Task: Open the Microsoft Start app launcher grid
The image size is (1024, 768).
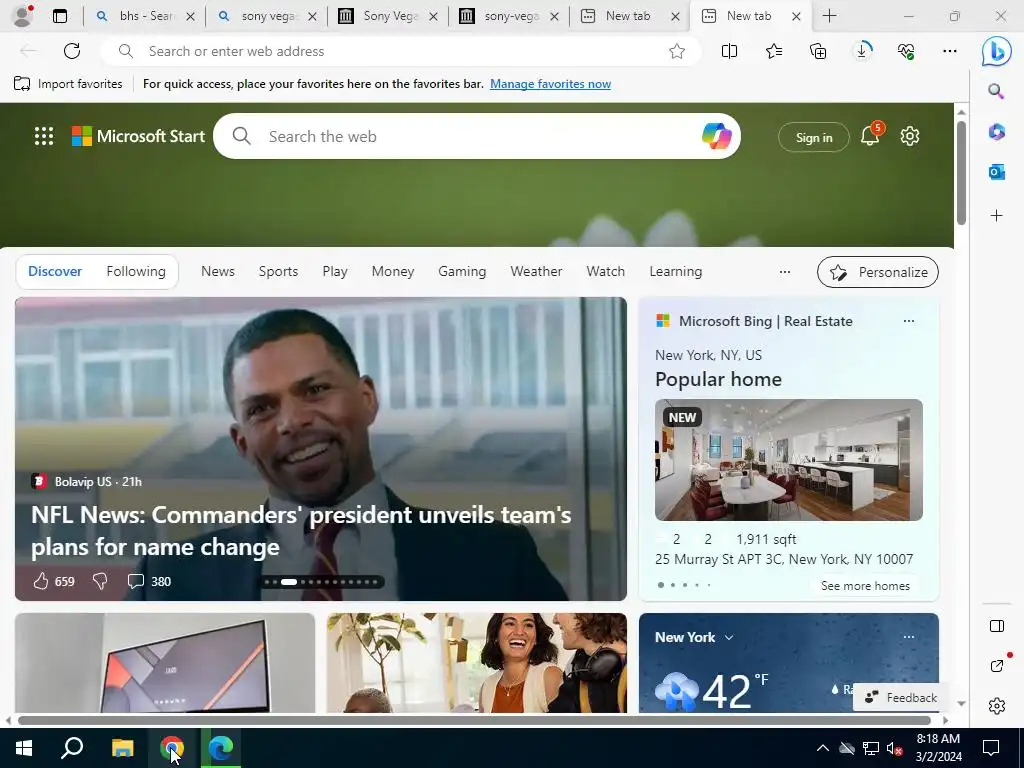Action: coord(44,136)
